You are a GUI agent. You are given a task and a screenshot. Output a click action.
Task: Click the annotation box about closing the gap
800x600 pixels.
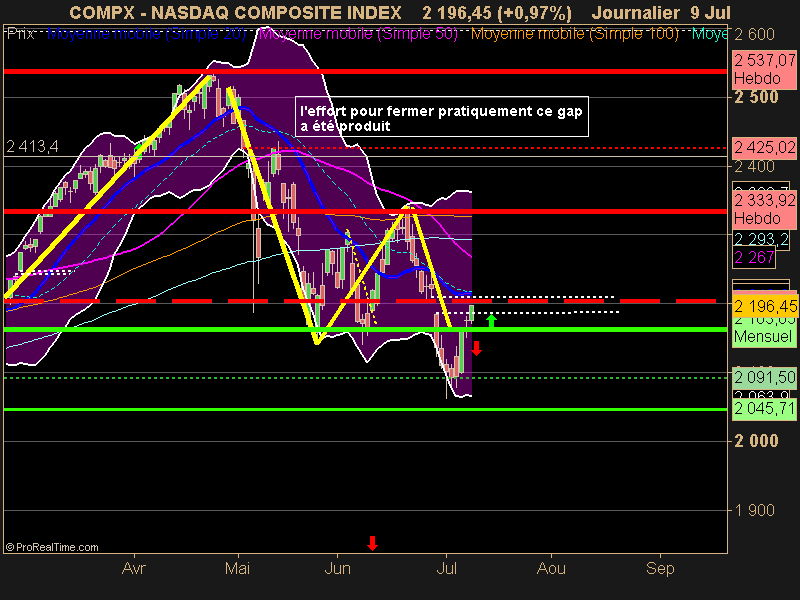pyautogui.click(x=442, y=117)
